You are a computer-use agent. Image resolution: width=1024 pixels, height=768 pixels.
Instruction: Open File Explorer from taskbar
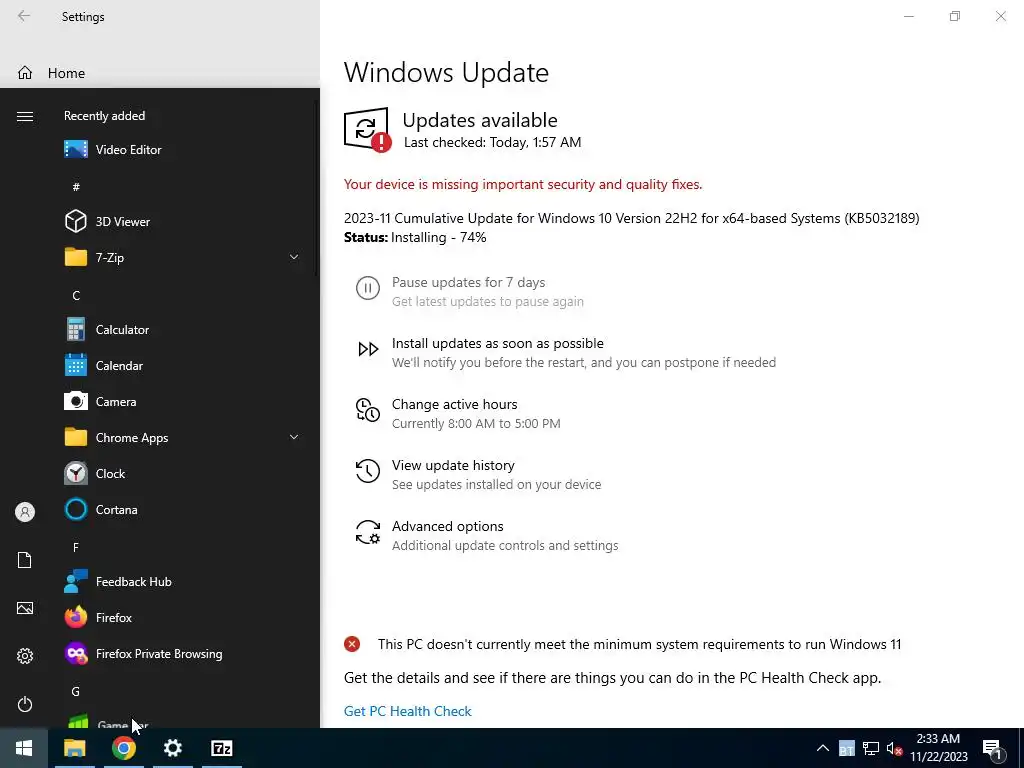[x=74, y=748]
